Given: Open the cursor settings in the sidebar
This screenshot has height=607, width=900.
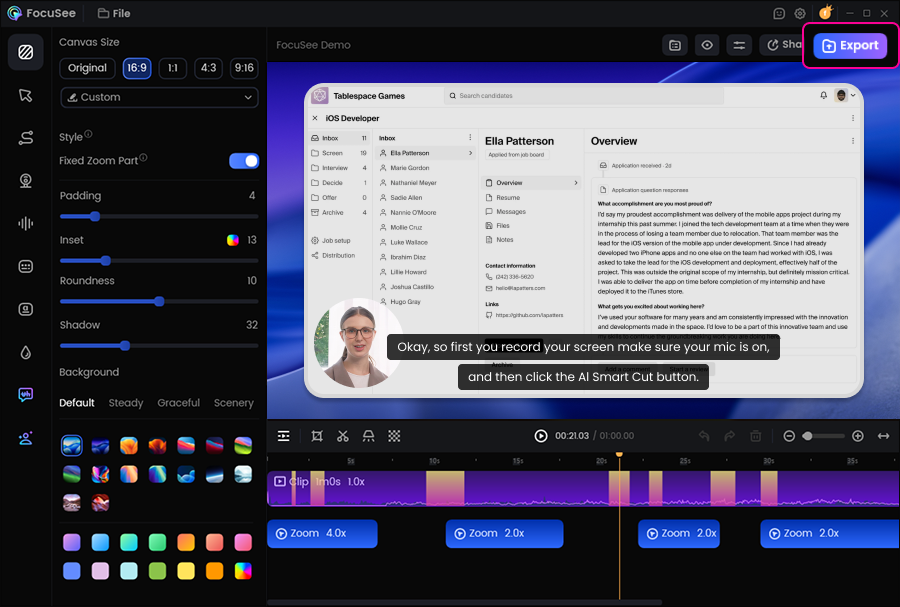Looking at the screenshot, I should click(x=25, y=95).
